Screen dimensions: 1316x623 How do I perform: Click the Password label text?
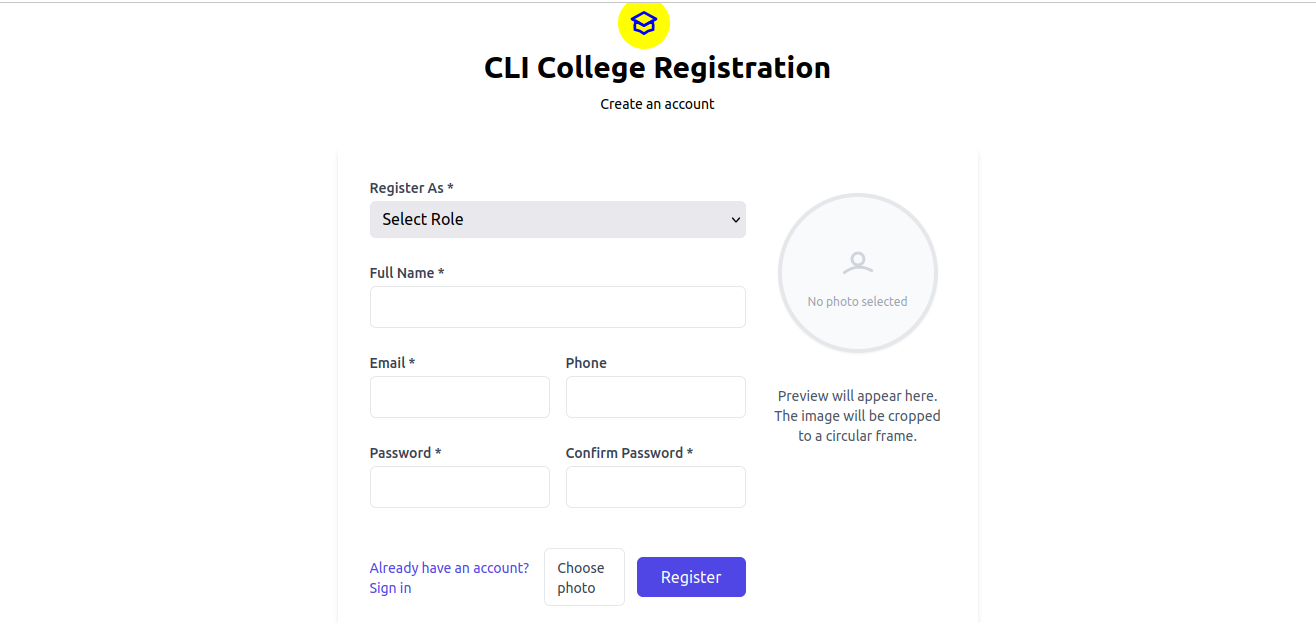click(x=405, y=453)
